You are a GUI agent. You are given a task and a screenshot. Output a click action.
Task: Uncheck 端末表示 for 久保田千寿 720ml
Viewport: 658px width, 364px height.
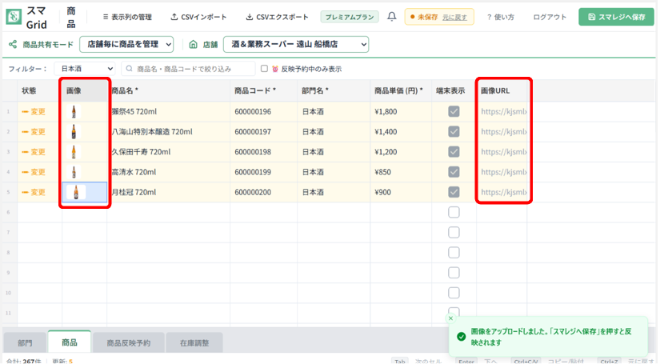[454, 152]
